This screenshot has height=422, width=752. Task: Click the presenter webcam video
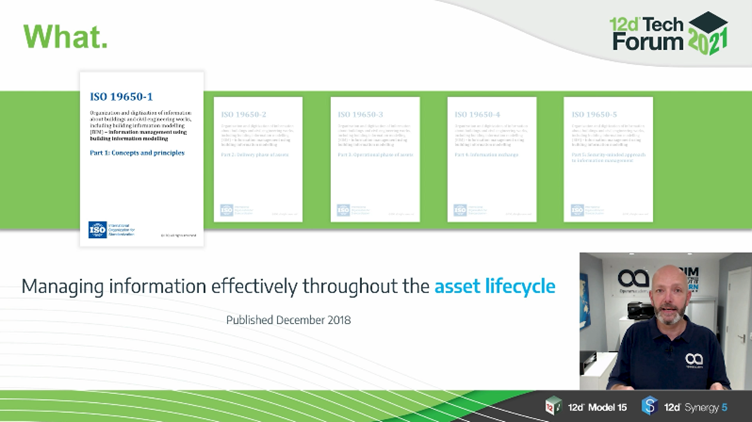[x=662, y=320]
